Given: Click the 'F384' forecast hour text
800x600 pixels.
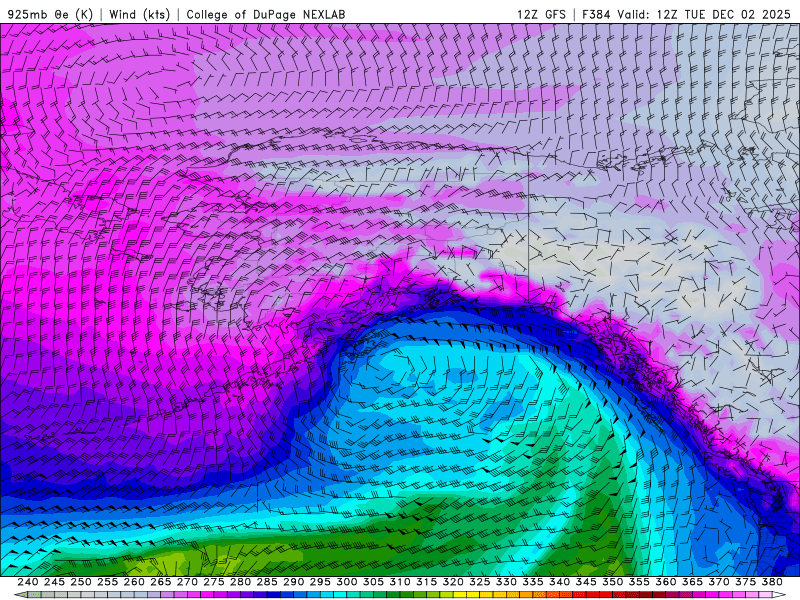Looking at the screenshot, I should (x=596, y=14).
